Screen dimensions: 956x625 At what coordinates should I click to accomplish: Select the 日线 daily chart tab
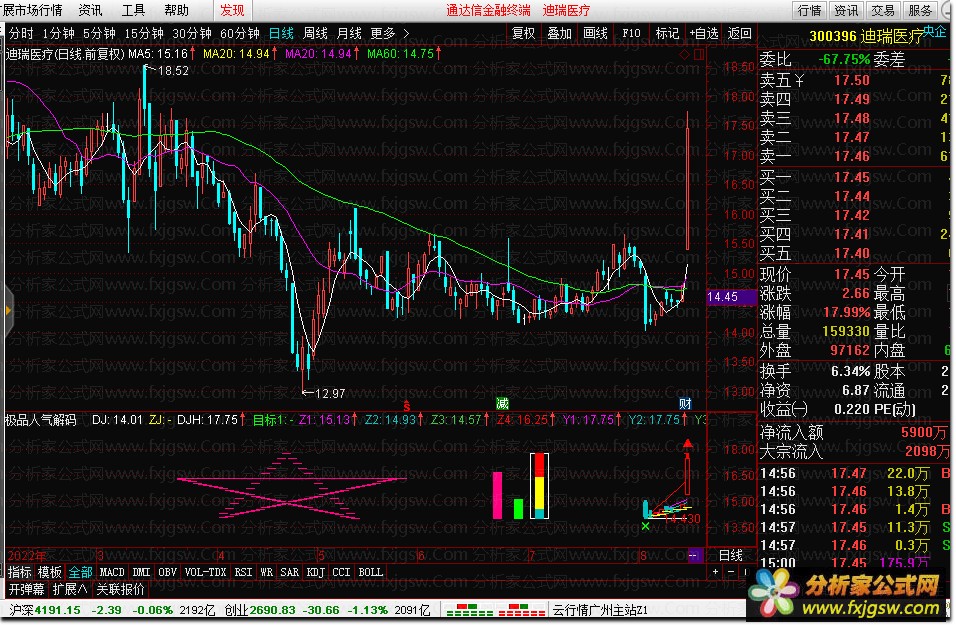[281, 34]
